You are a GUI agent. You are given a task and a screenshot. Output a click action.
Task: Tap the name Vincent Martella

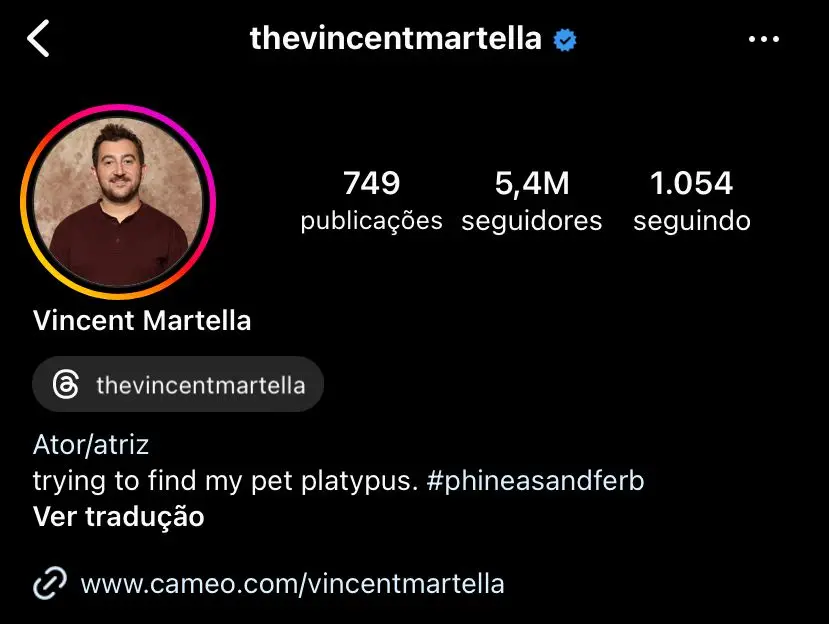click(141, 321)
